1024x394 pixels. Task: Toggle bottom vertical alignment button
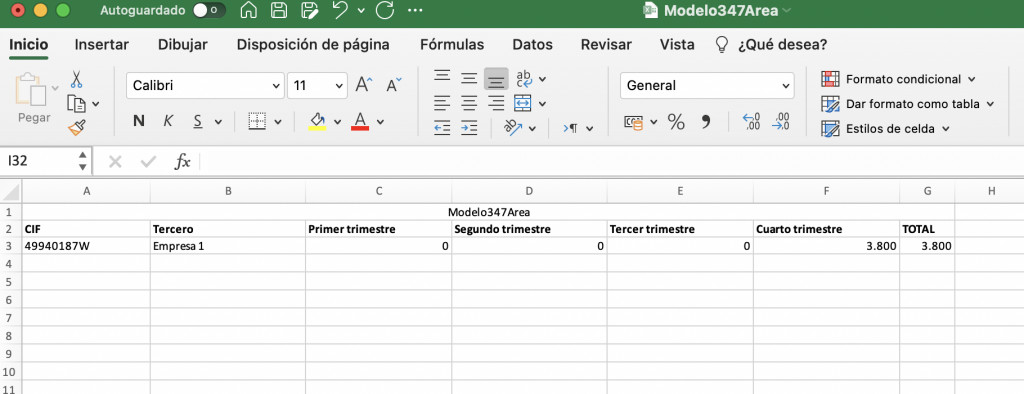[496, 79]
